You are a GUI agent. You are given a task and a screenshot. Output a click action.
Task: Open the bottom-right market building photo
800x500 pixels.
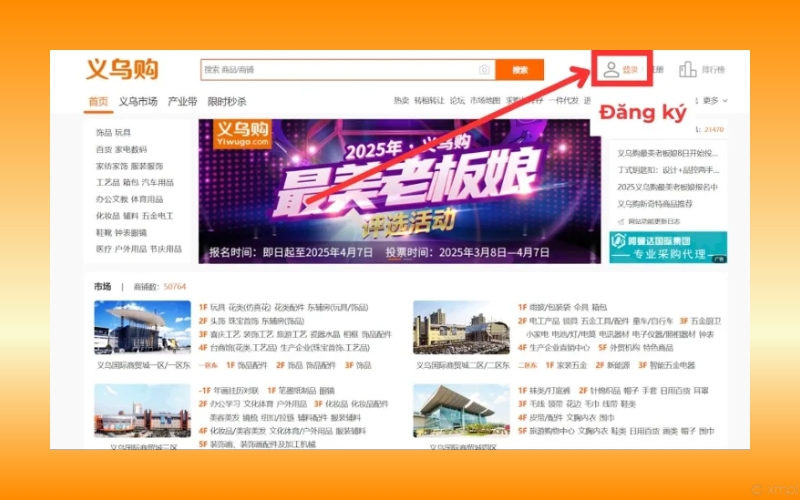click(x=461, y=411)
